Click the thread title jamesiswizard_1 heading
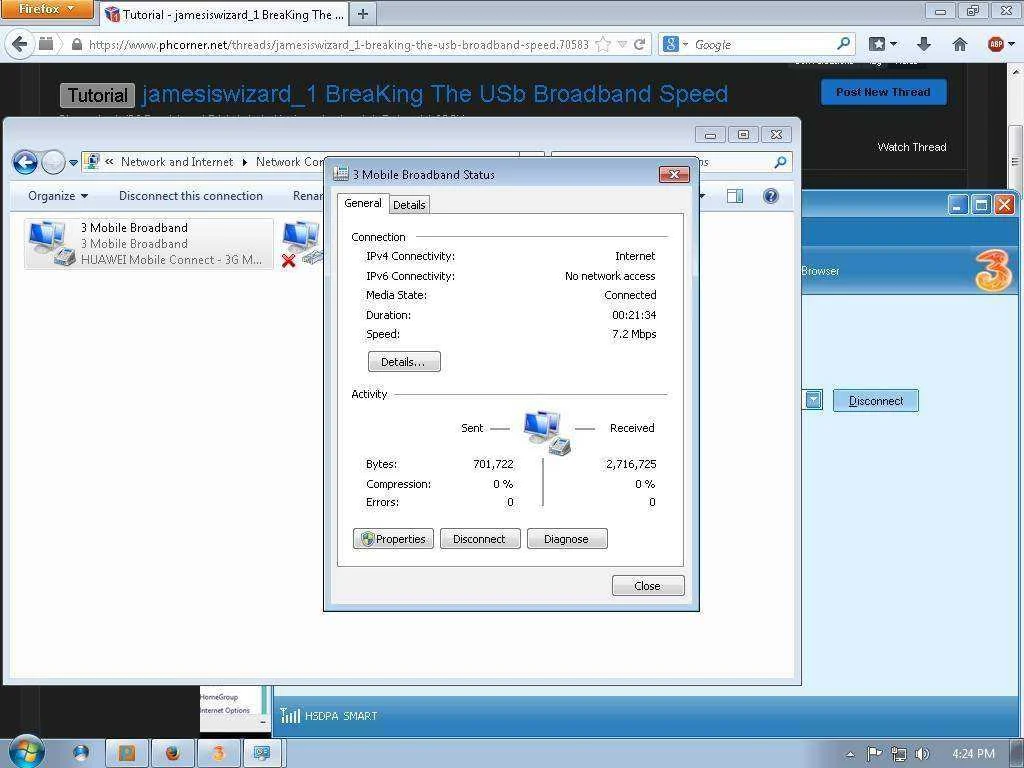Screen dimensions: 1024x768 point(435,94)
